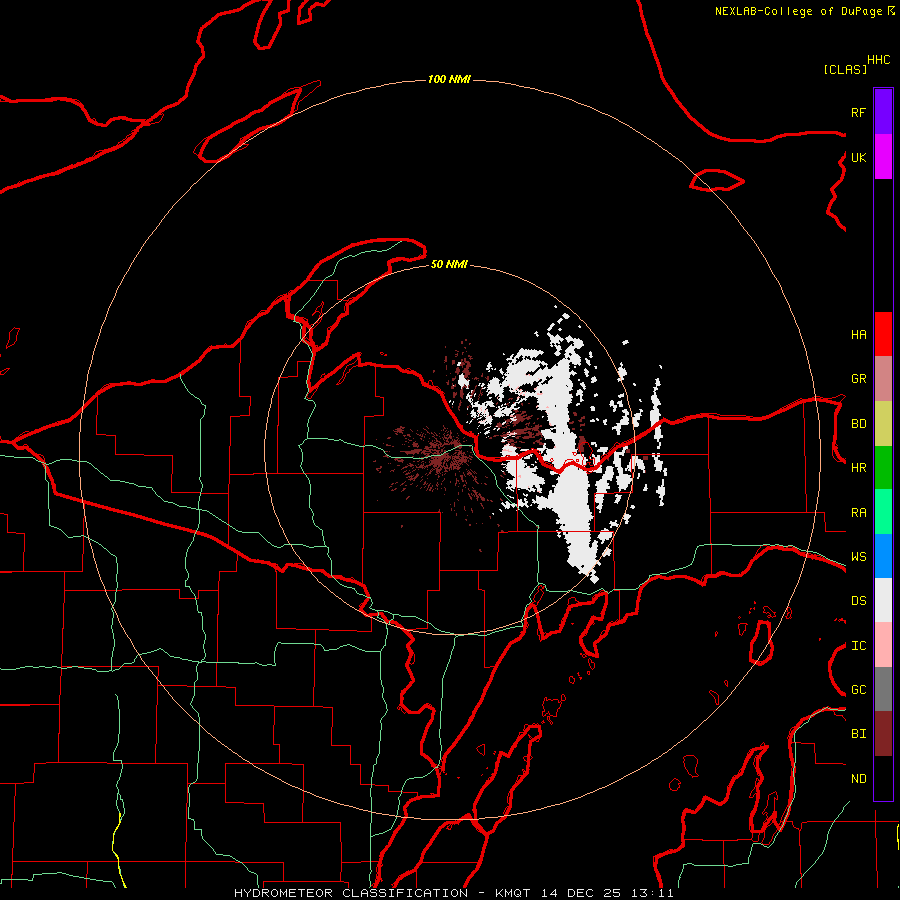
Task: Click the BI legend label
Action: point(858,734)
